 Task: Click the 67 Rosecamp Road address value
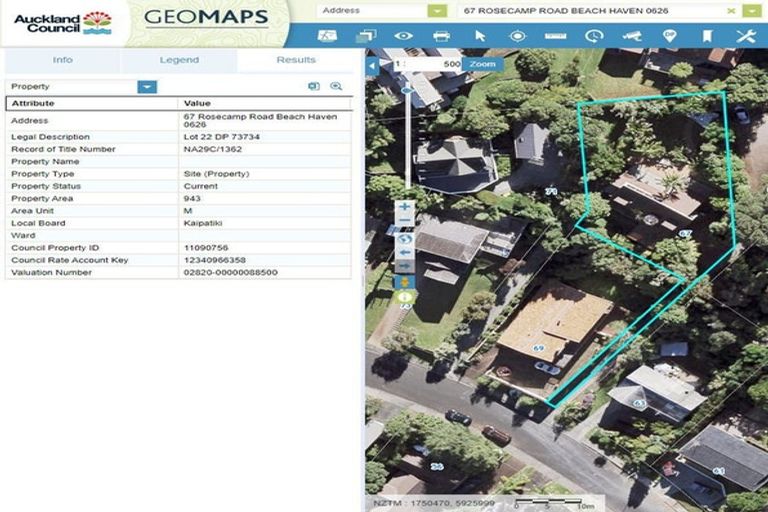tap(260, 121)
